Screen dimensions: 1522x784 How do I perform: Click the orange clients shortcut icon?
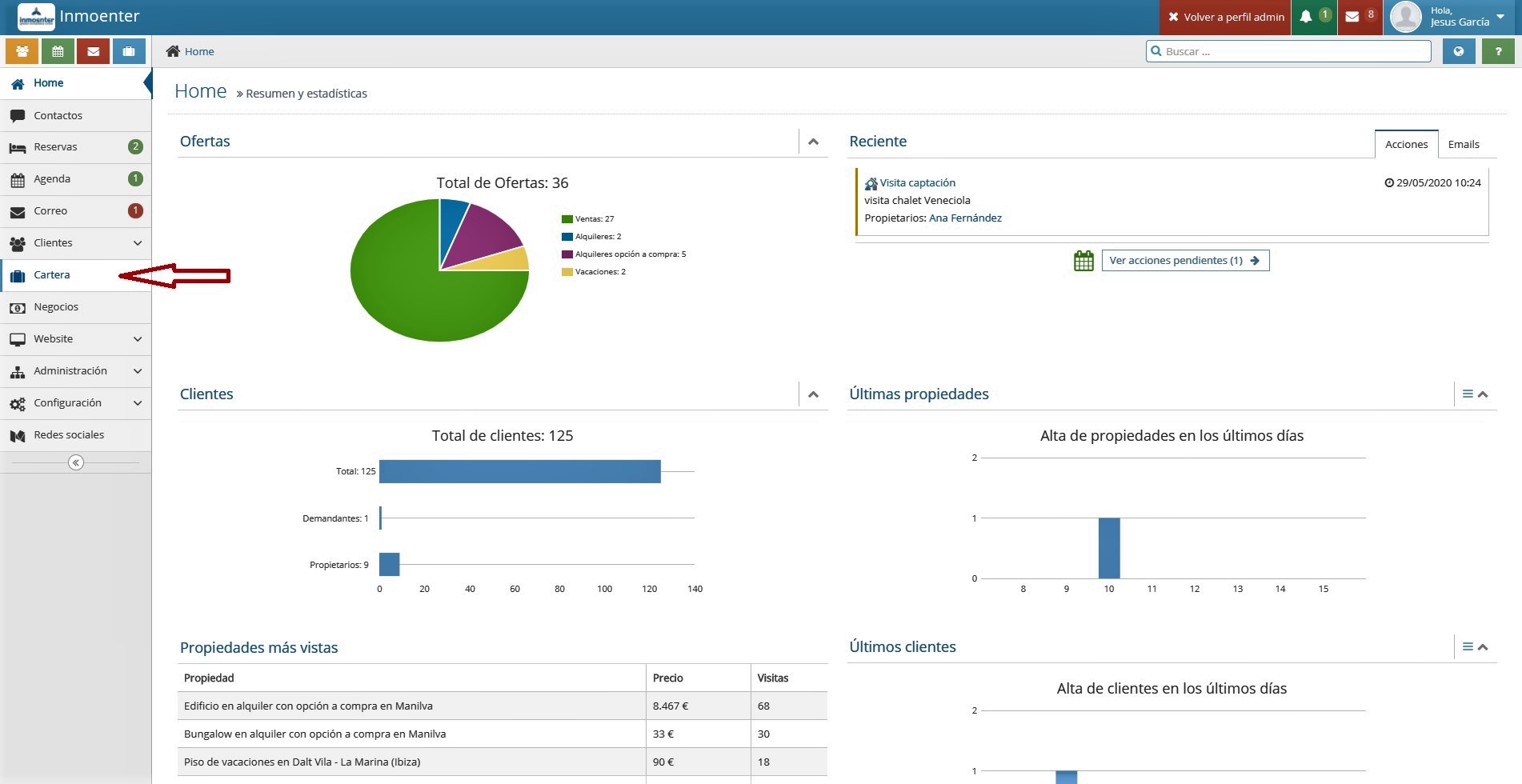[x=22, y=51]
